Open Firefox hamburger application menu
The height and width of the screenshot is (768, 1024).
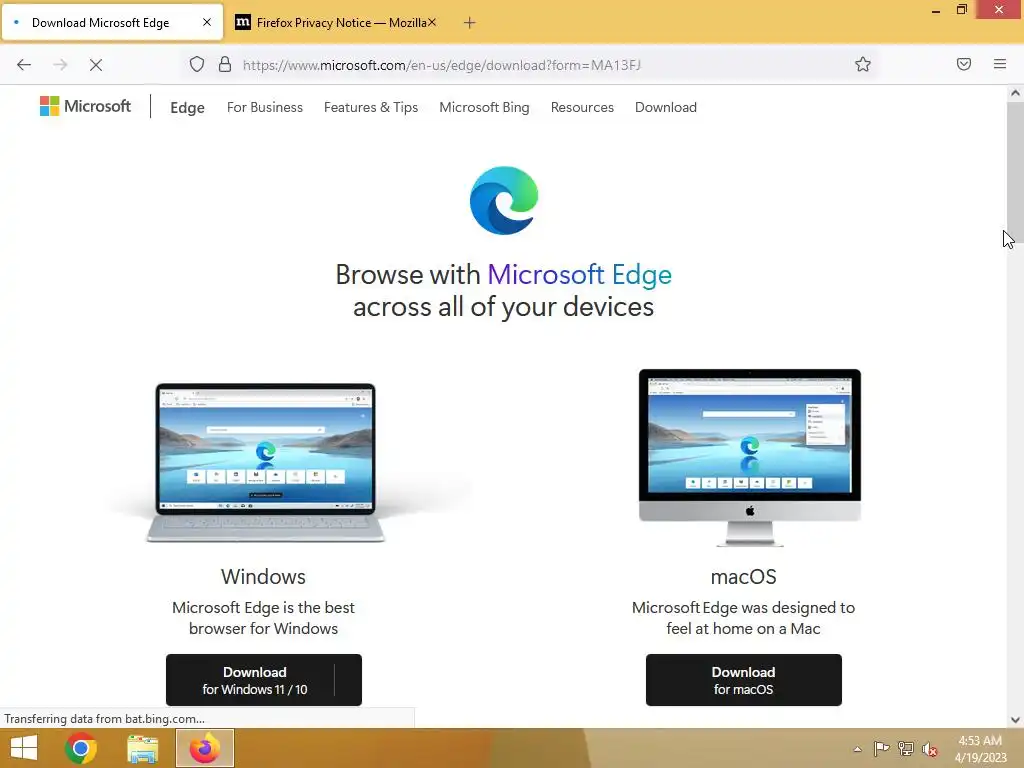pos(1000,64)
